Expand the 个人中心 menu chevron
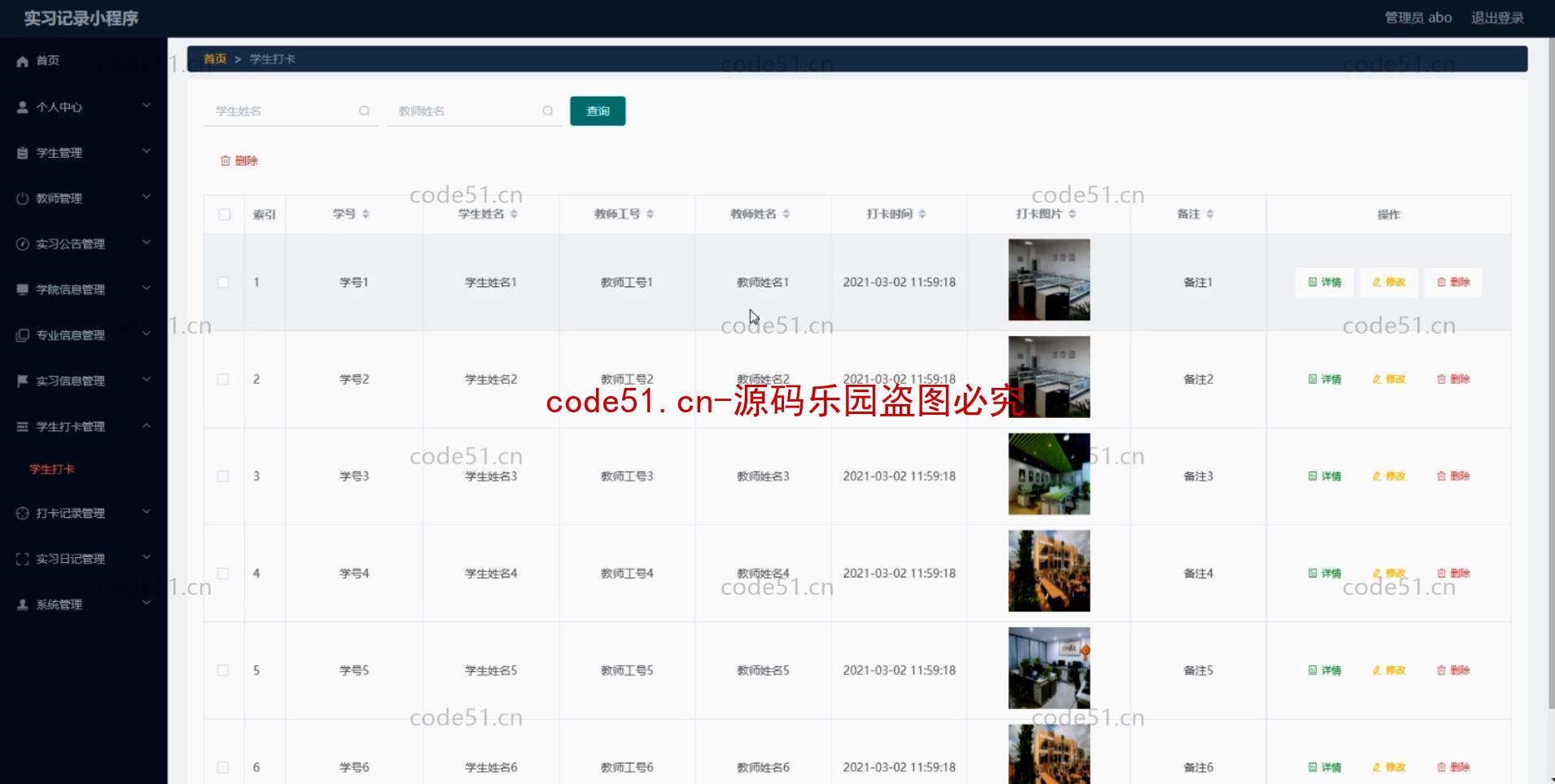Screen dimensions: 1555x784 (146, 106)
